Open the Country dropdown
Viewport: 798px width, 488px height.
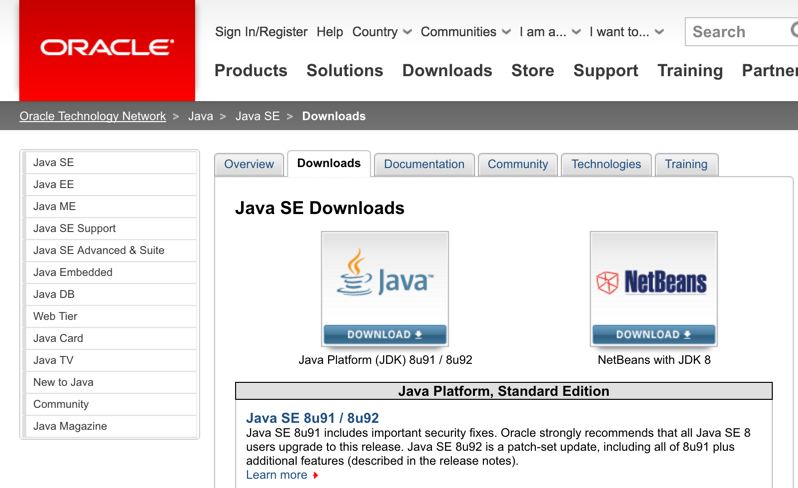[x=382, y=32]
